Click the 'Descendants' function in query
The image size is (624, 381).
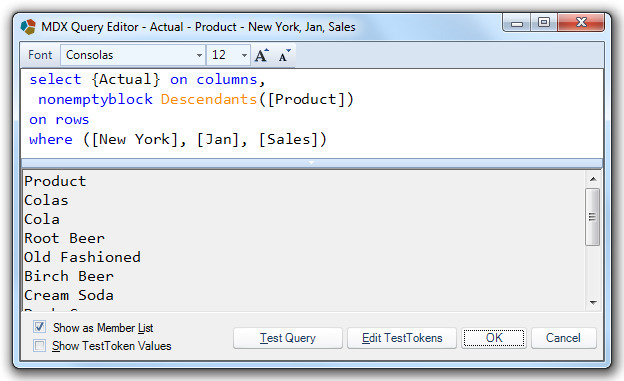(x=209, y=99)
